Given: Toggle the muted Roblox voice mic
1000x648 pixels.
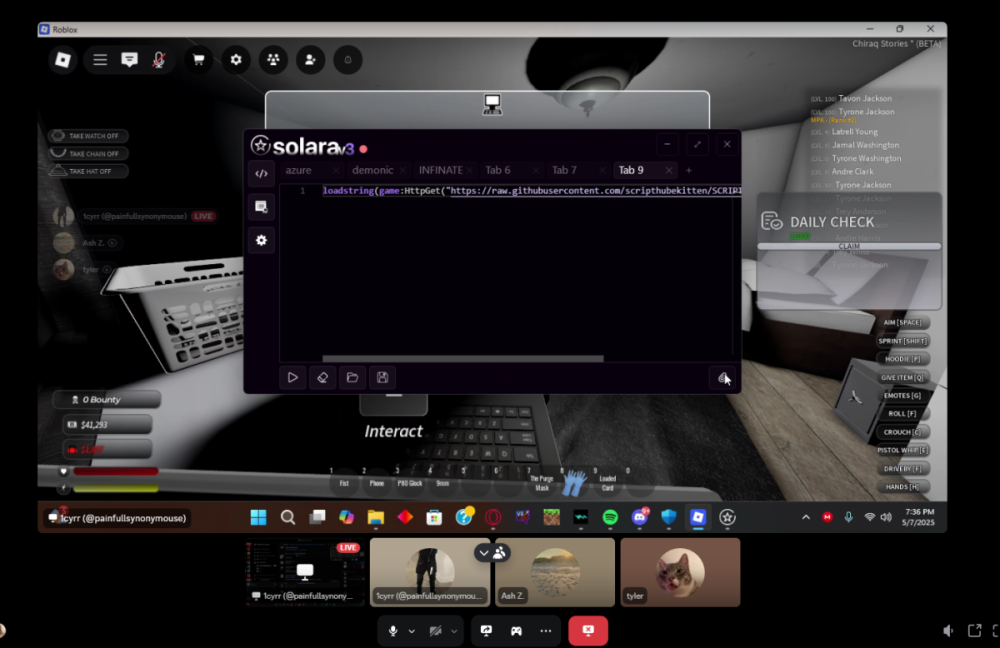Looking at the screenshot, I should coord(159,60).
